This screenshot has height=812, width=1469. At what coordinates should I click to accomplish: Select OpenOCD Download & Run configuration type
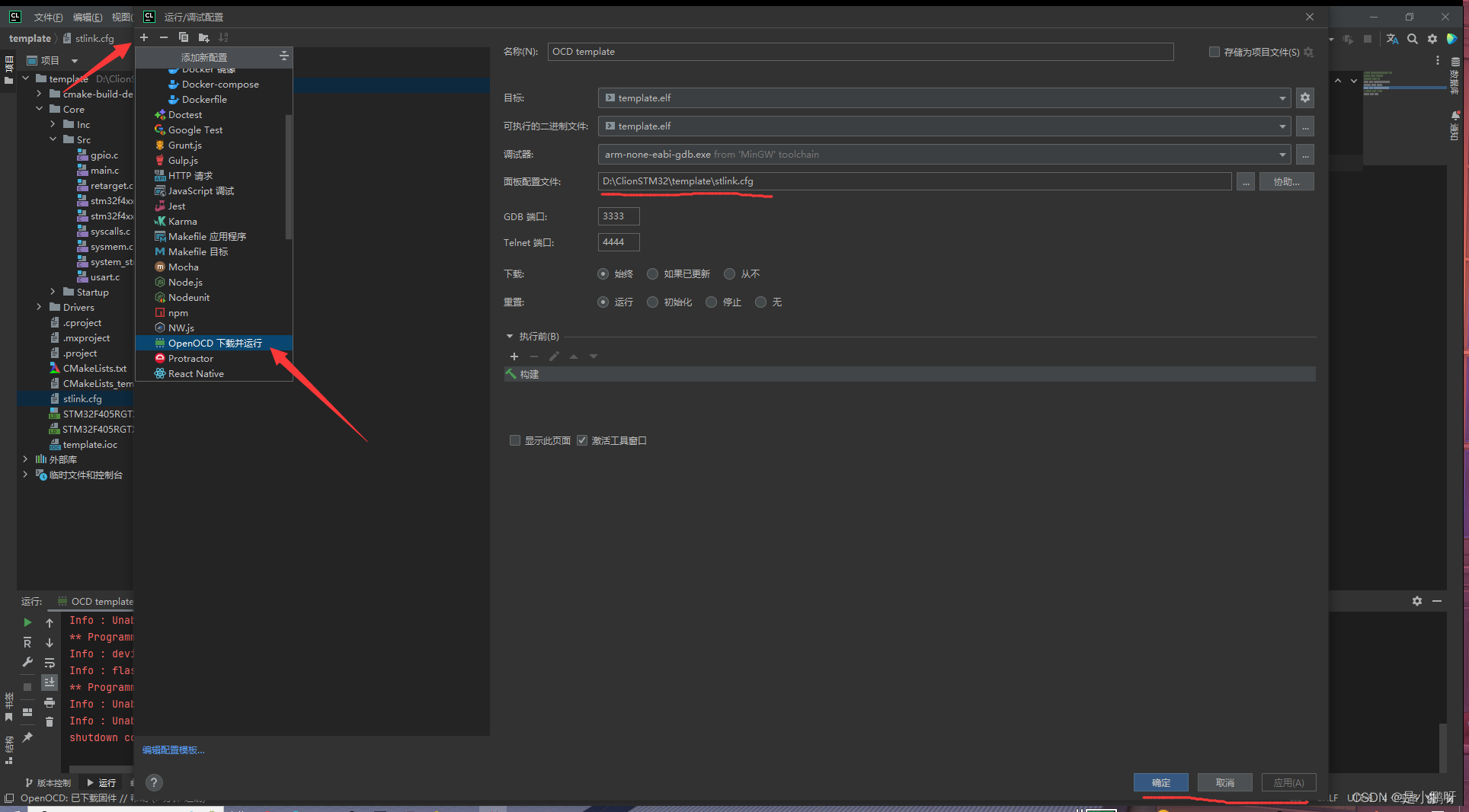coord(214,343)
